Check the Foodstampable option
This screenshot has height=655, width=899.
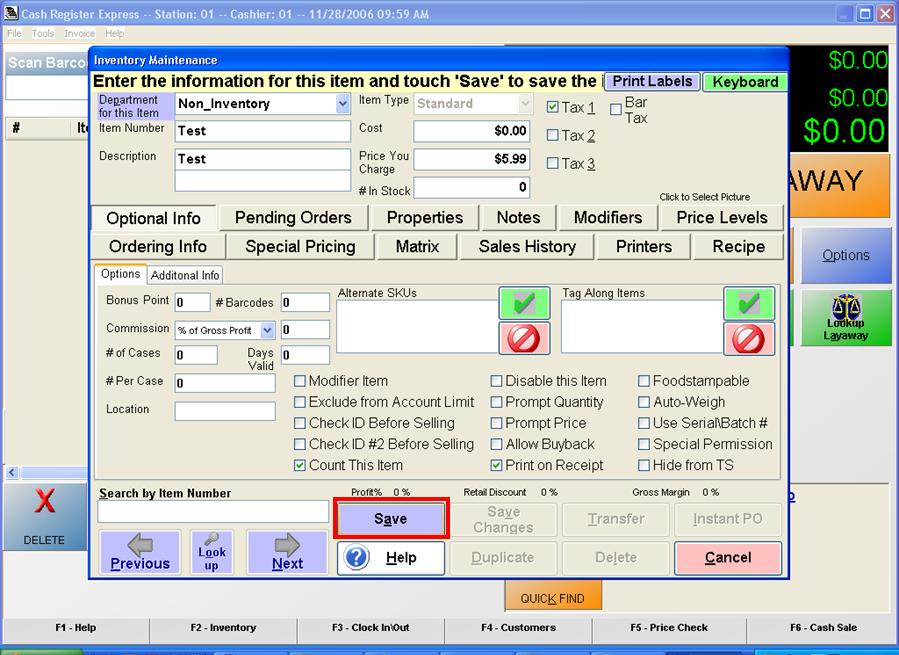coord(644,381)
